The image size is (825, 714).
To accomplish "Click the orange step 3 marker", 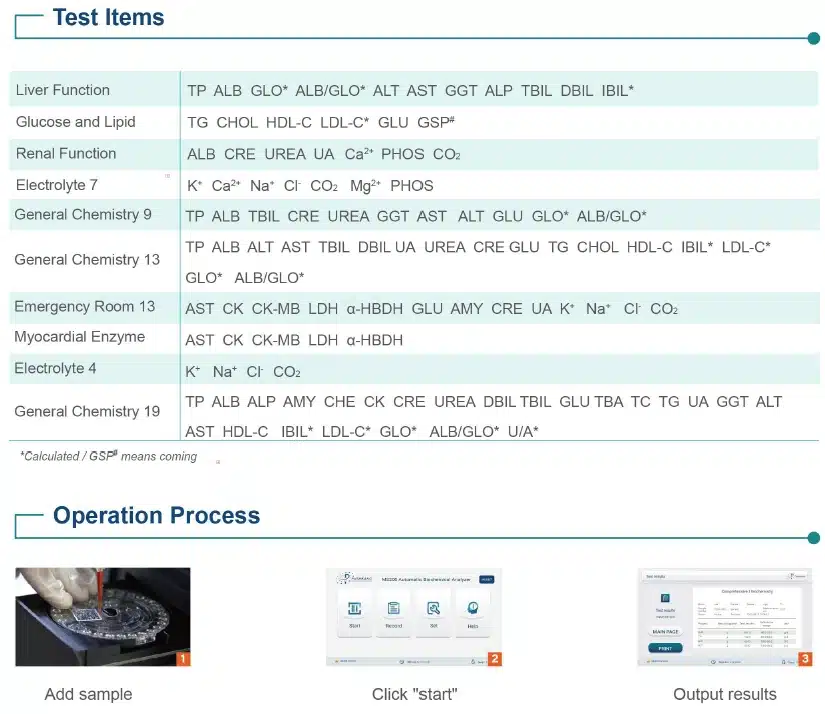I will point(806,659).
